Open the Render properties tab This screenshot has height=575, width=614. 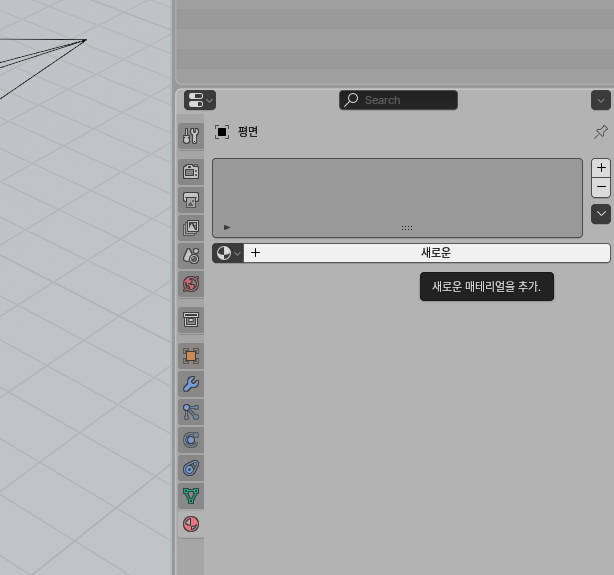(x=191, y=172)
